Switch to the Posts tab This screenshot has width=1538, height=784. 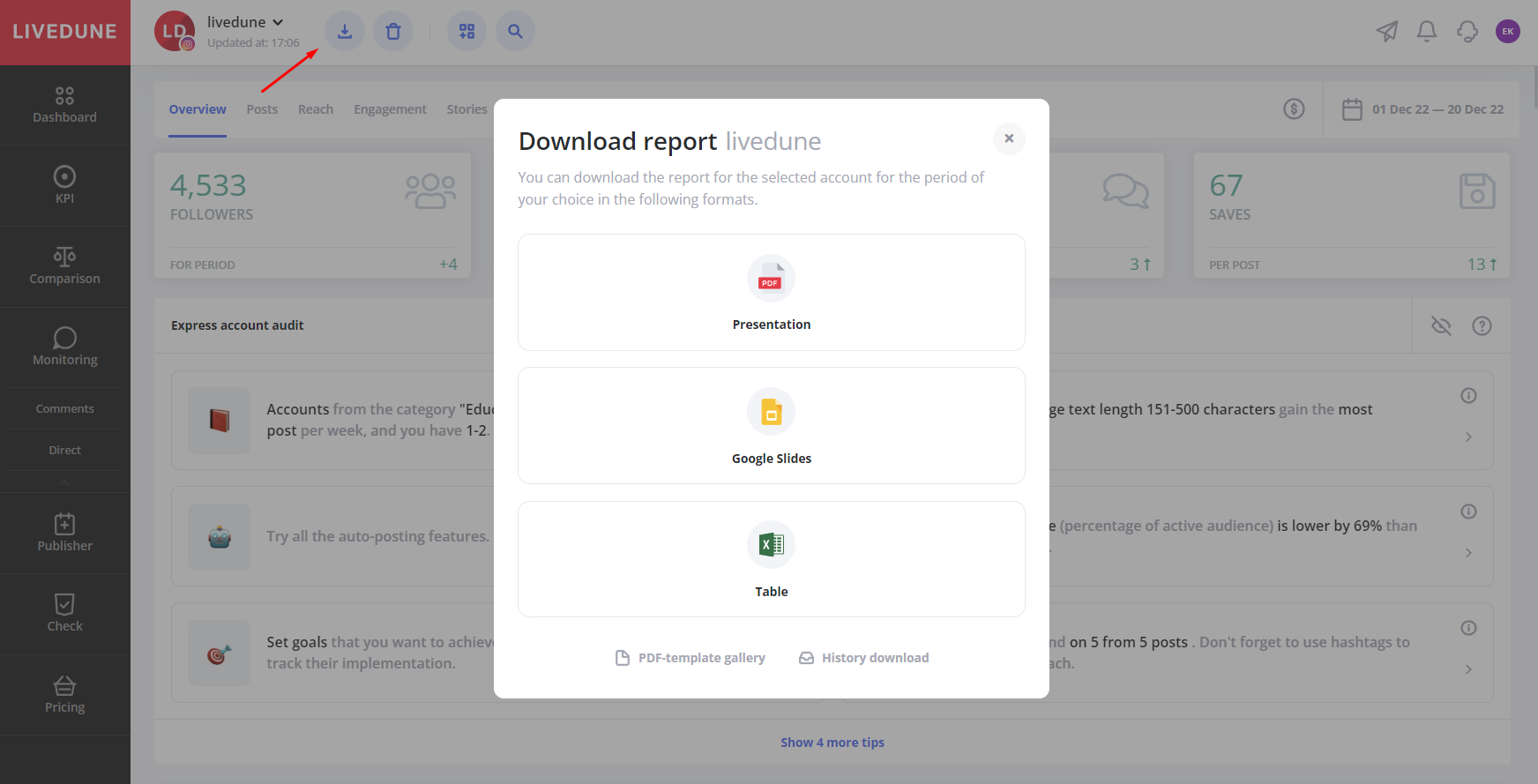click(x=262, y=109)
